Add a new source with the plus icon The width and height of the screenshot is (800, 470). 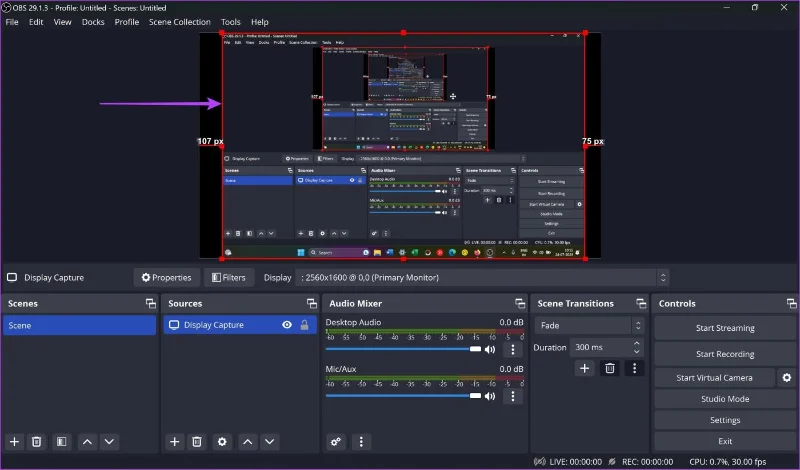174,442
